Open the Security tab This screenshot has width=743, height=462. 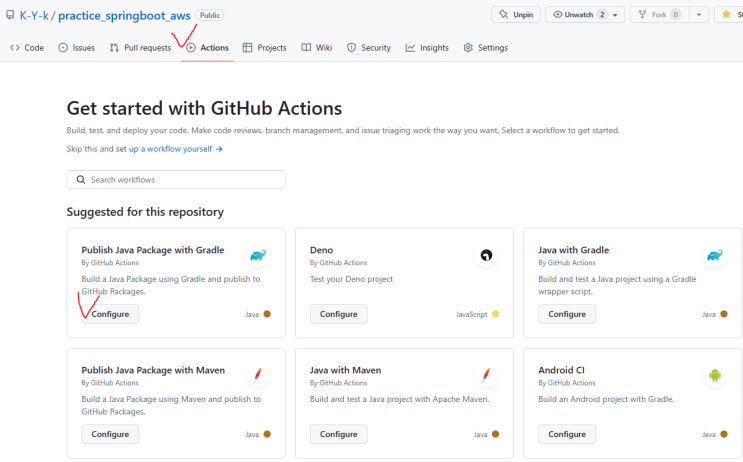coord(369,48)
